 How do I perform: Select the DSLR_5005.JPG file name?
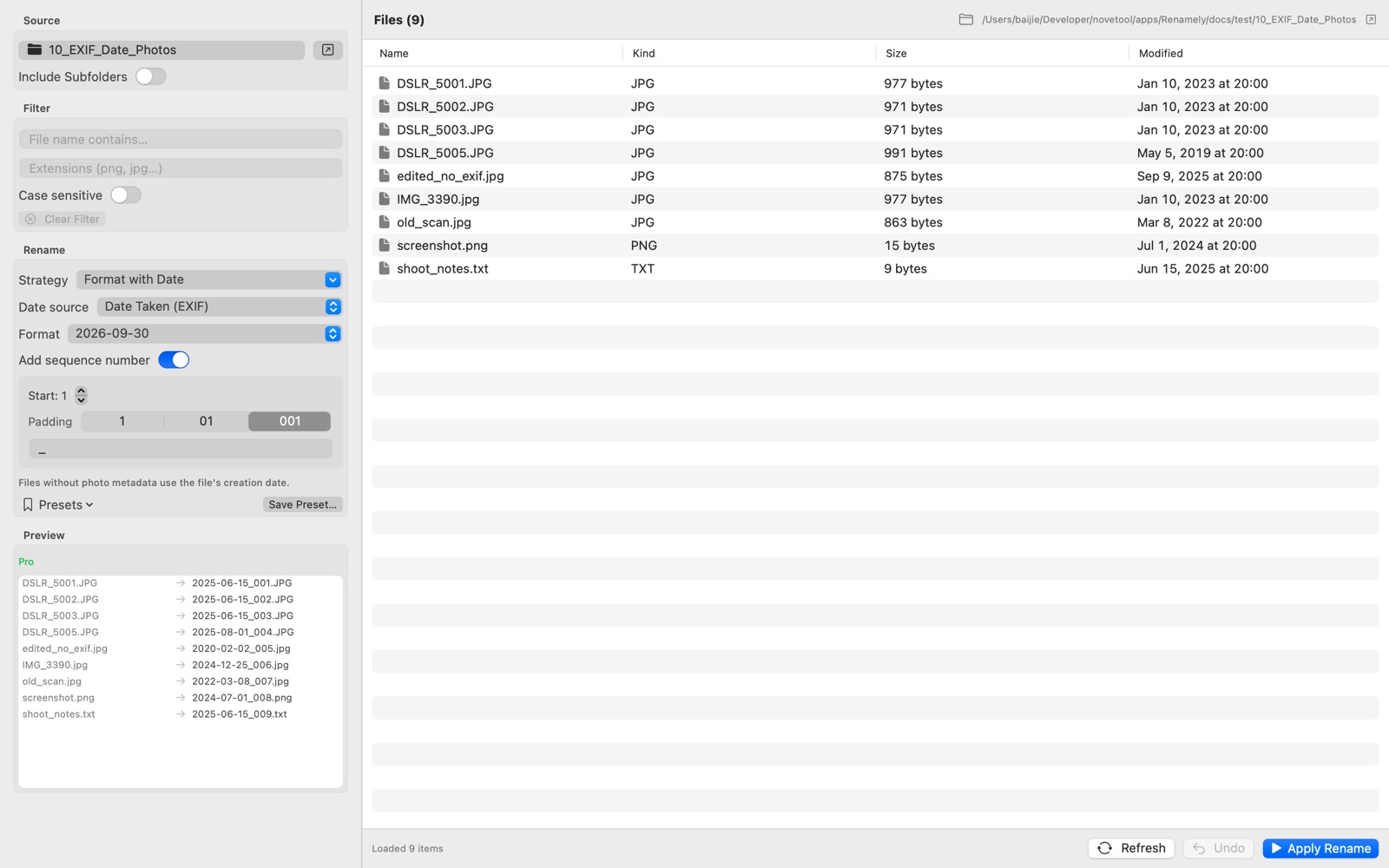(445, 153)
